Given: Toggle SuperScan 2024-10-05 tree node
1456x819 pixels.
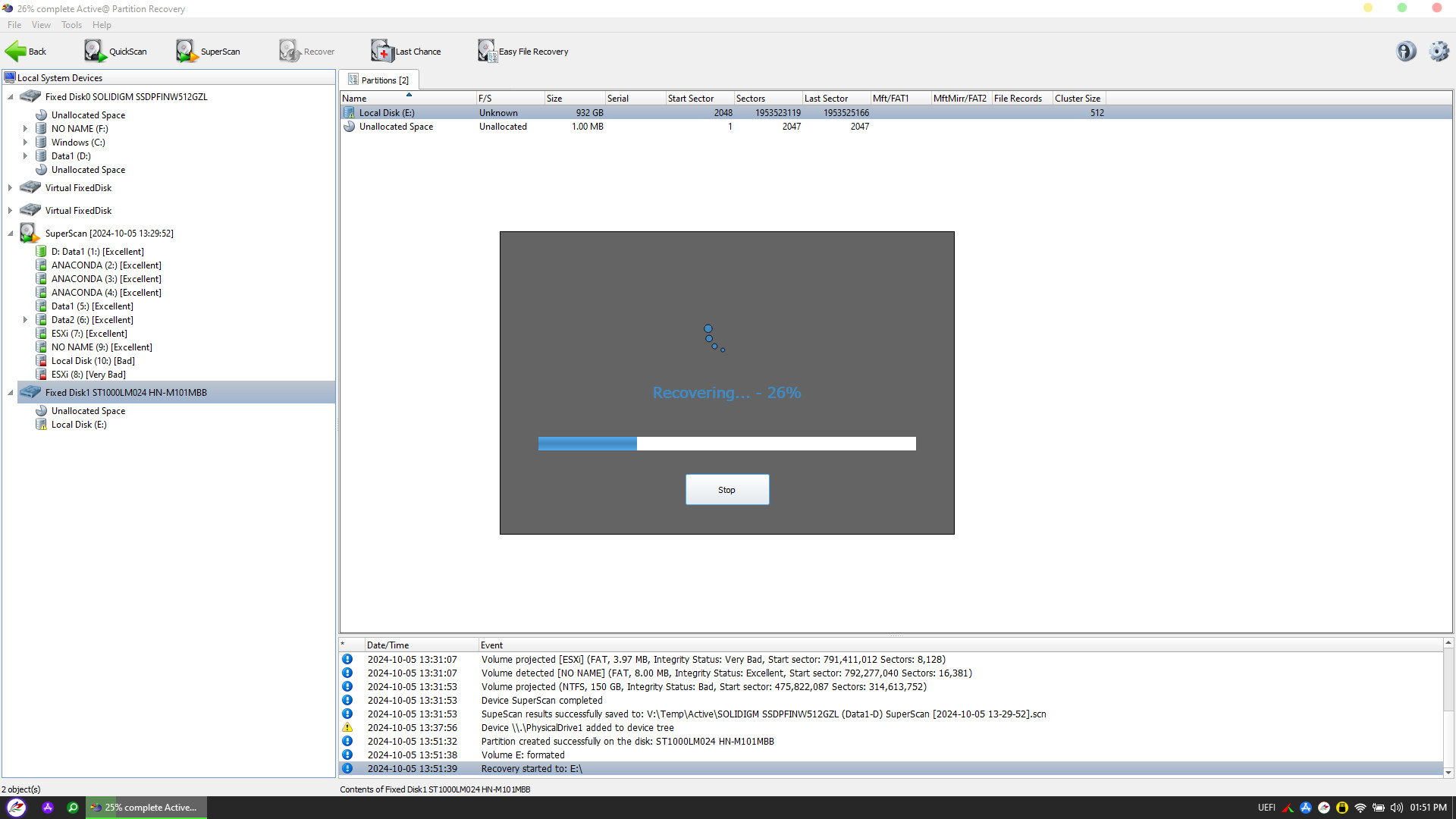Looking at the screenshot, I should pyautogui.click(x=10, y=233).
